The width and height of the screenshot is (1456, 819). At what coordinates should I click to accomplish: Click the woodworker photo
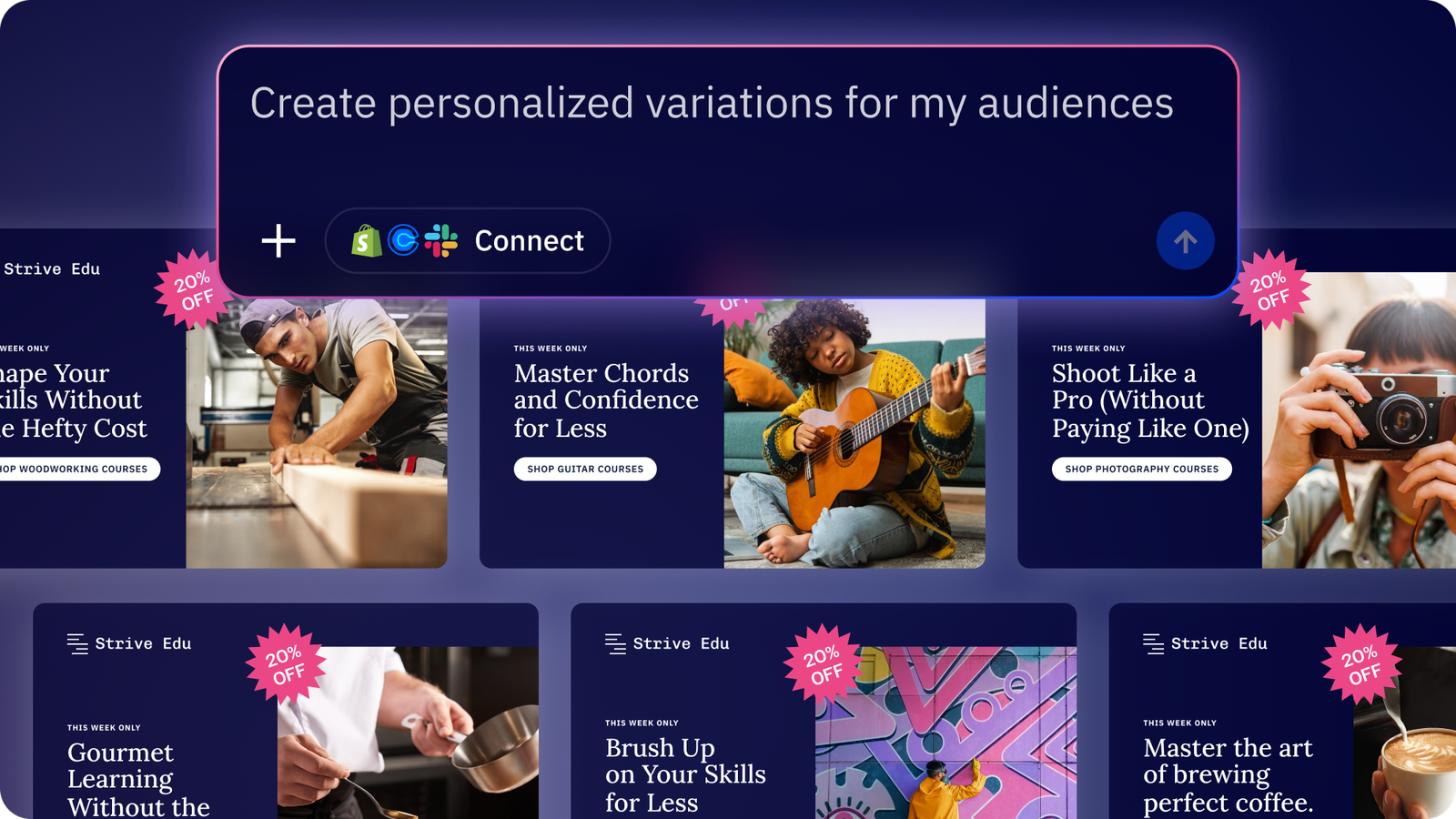[317, 433]
